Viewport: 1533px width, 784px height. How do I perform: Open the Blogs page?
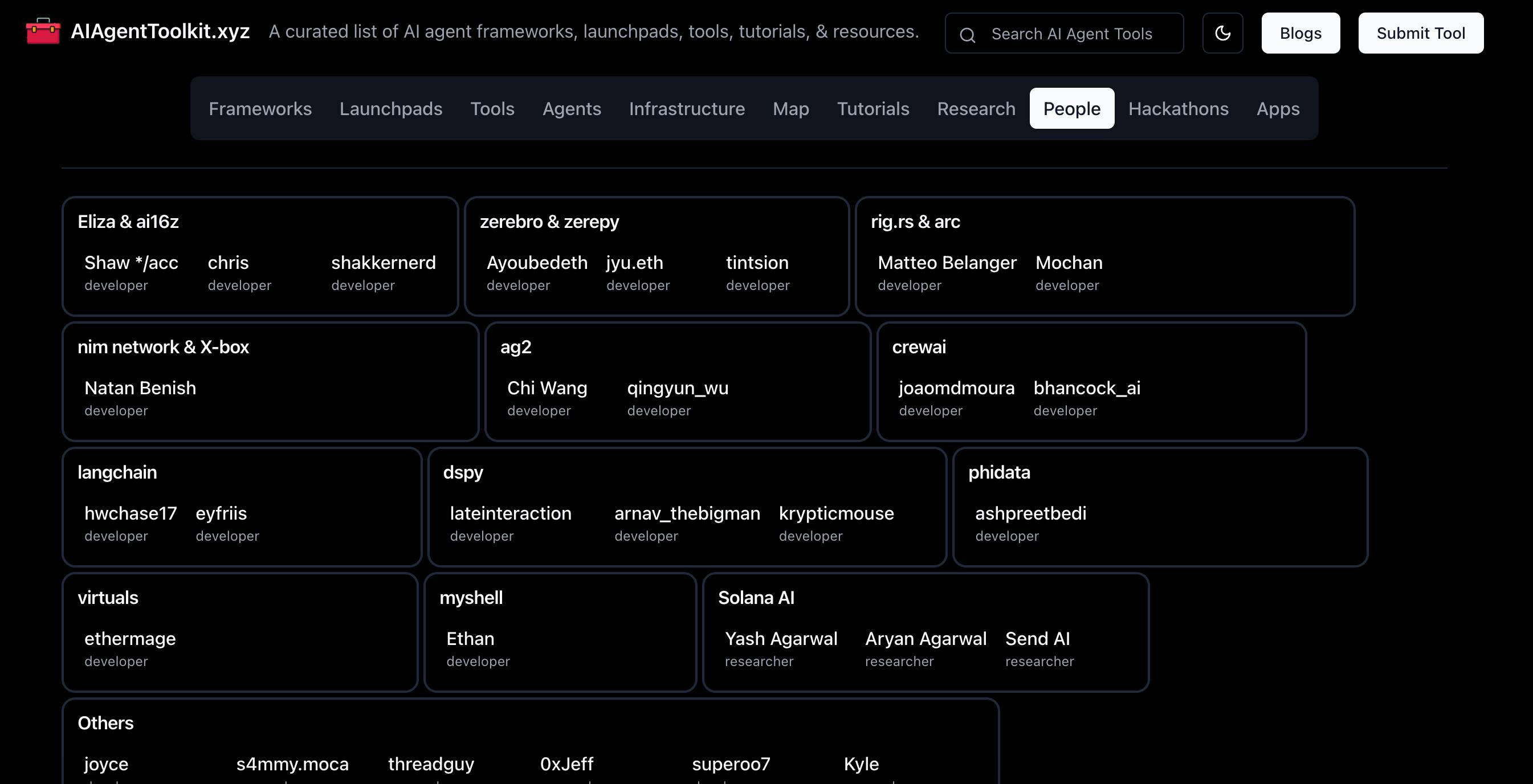point(1300,33)
